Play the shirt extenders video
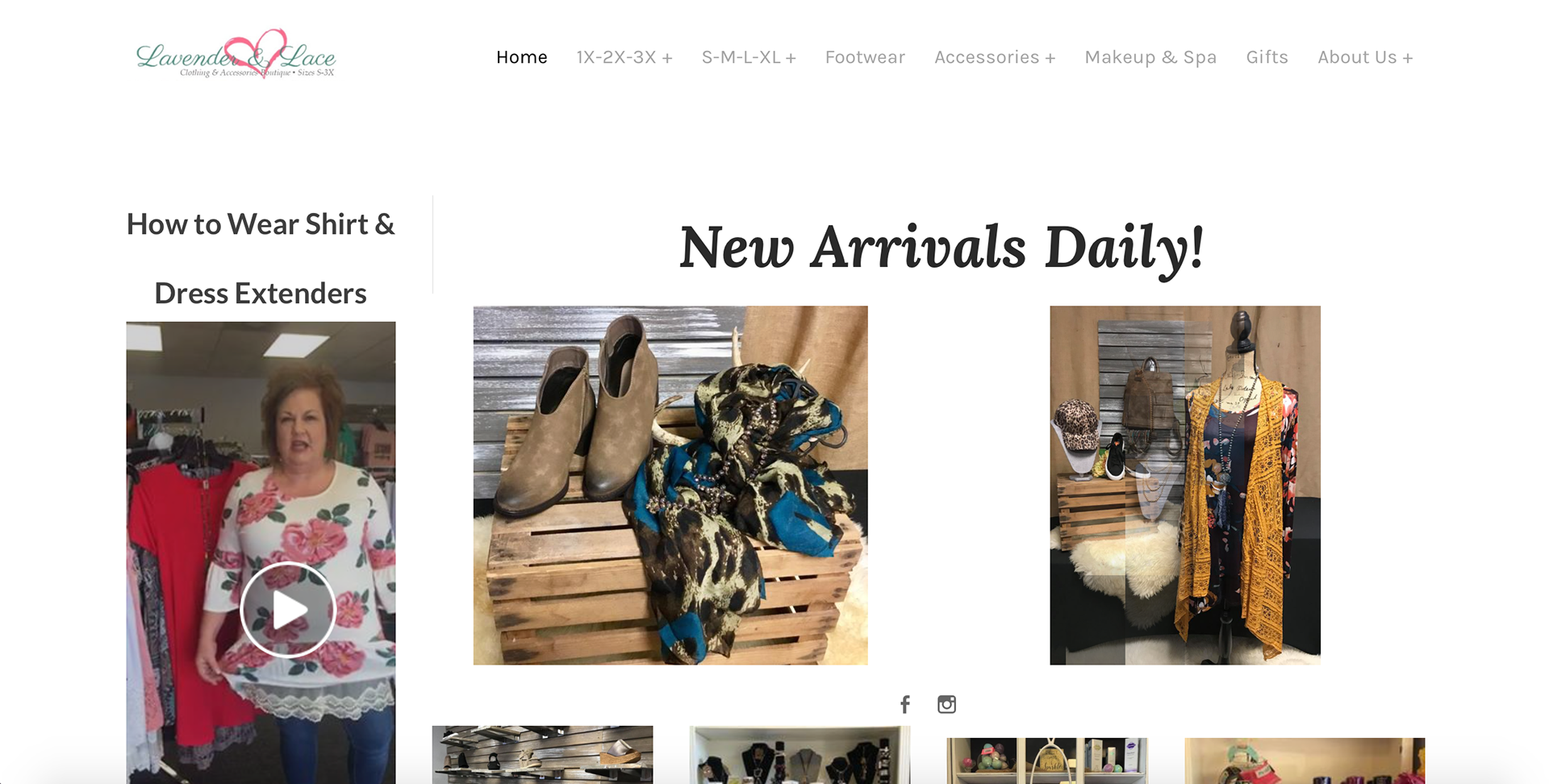 click(x=288, y=610)
